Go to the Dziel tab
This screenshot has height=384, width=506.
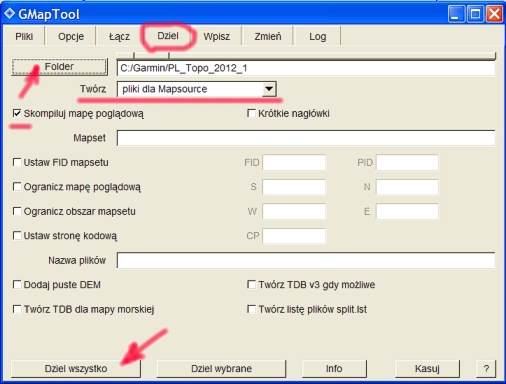[x=168, y=35]
